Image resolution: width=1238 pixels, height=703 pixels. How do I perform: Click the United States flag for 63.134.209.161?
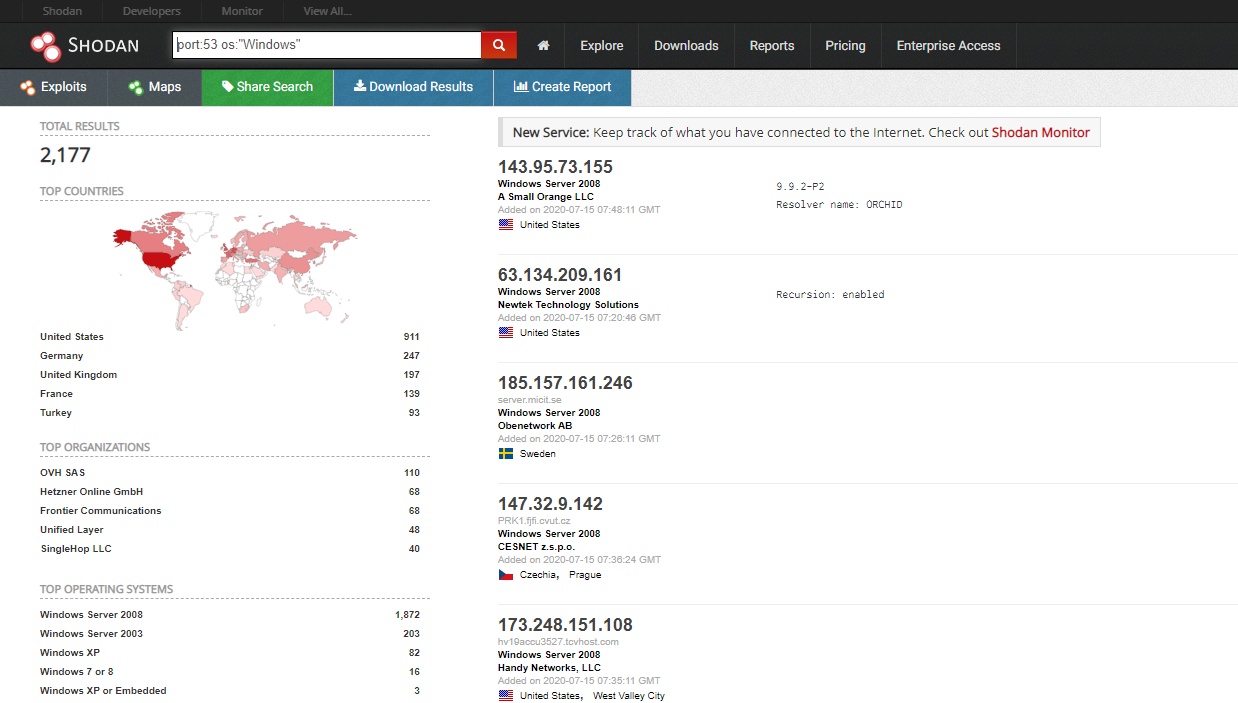pos(506,333)
